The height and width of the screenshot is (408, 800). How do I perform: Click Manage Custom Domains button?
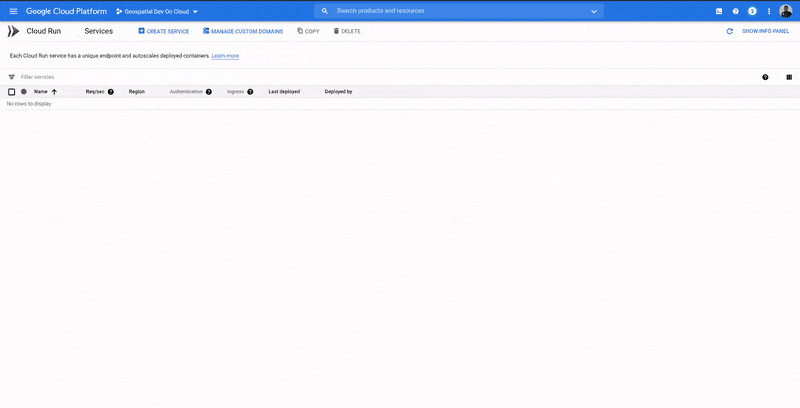pyautogui.click(x=243, y=31)
